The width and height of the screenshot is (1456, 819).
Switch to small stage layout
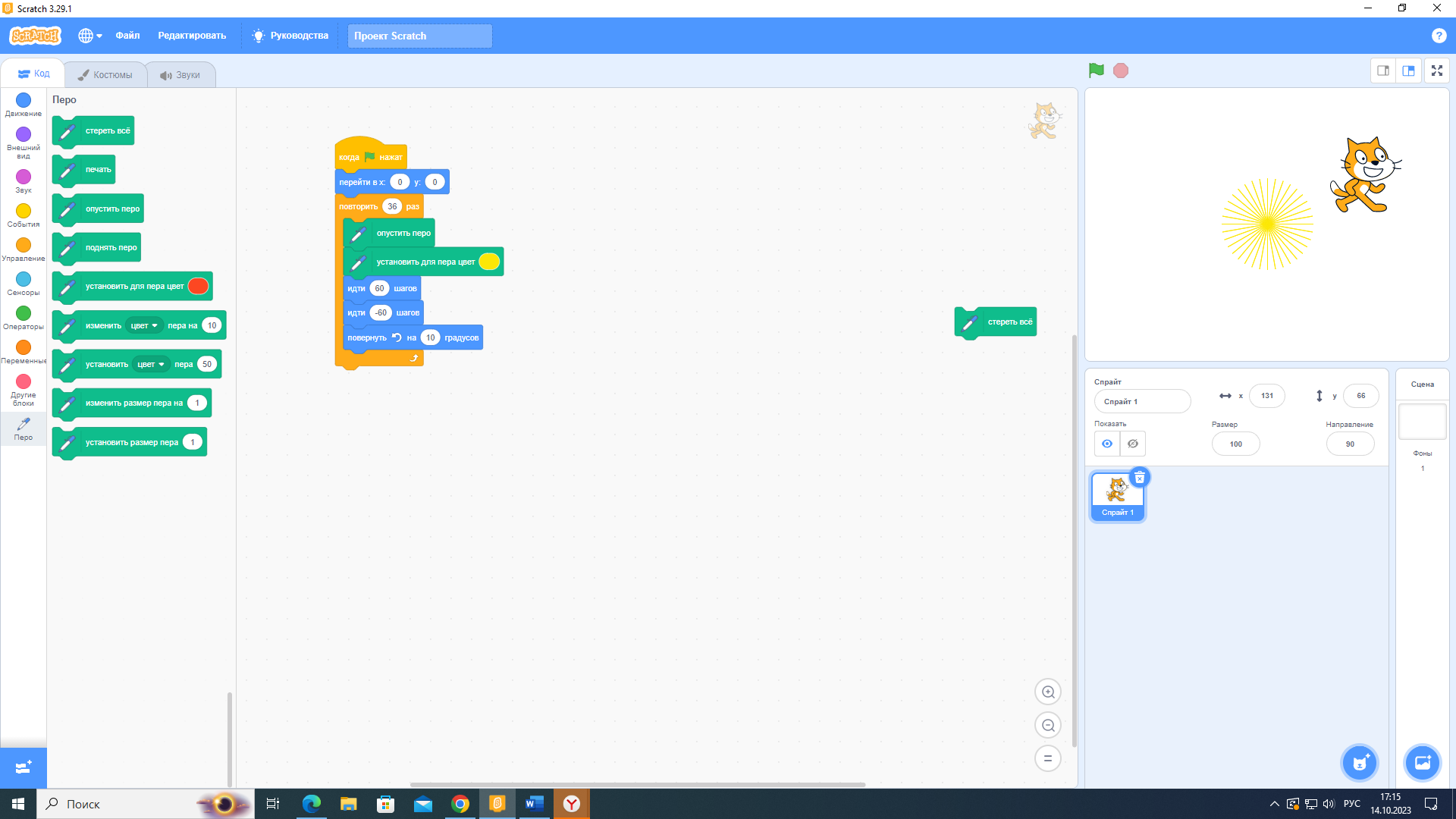tap(1383, 71)
